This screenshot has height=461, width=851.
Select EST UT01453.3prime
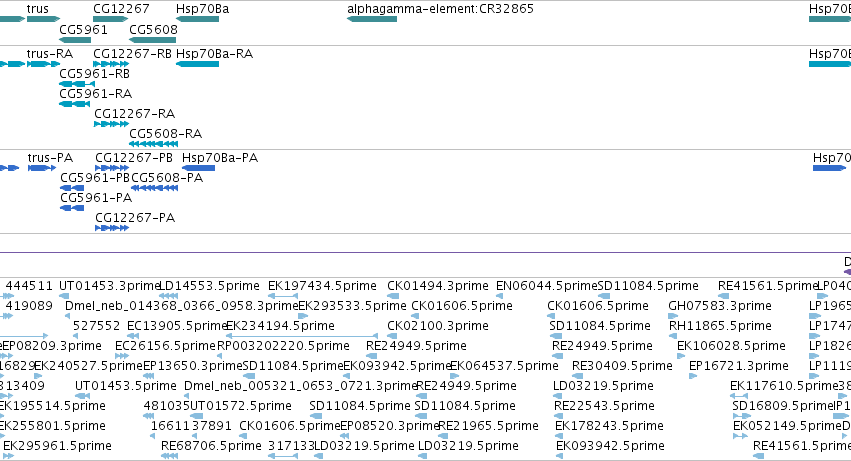click(x=110, y=286)
